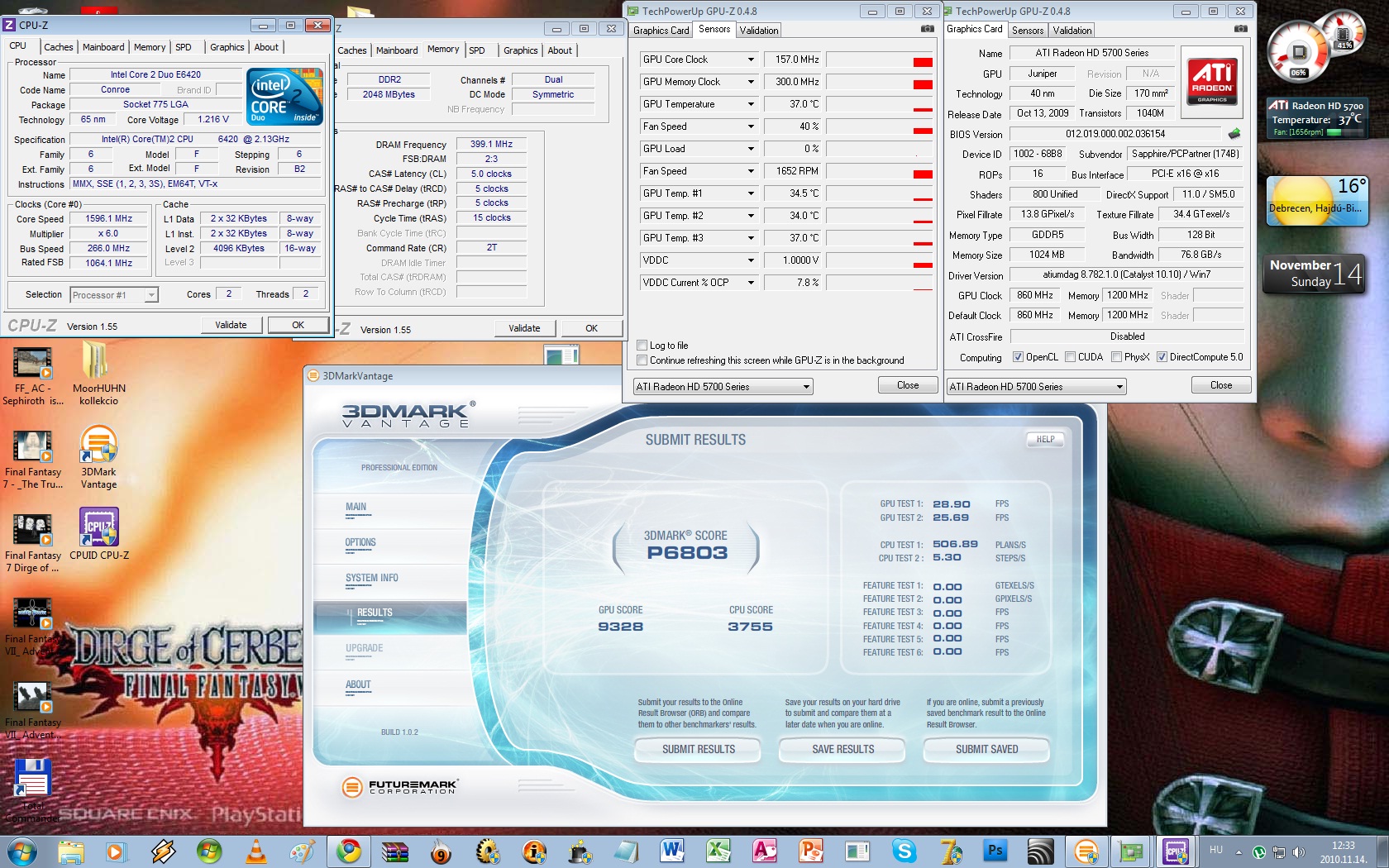Image resolution: width=1389 pixels, height=868 pixels.
Task: Click the ATI Radeon logo in GPU-Z
Action: point(1212,81)
